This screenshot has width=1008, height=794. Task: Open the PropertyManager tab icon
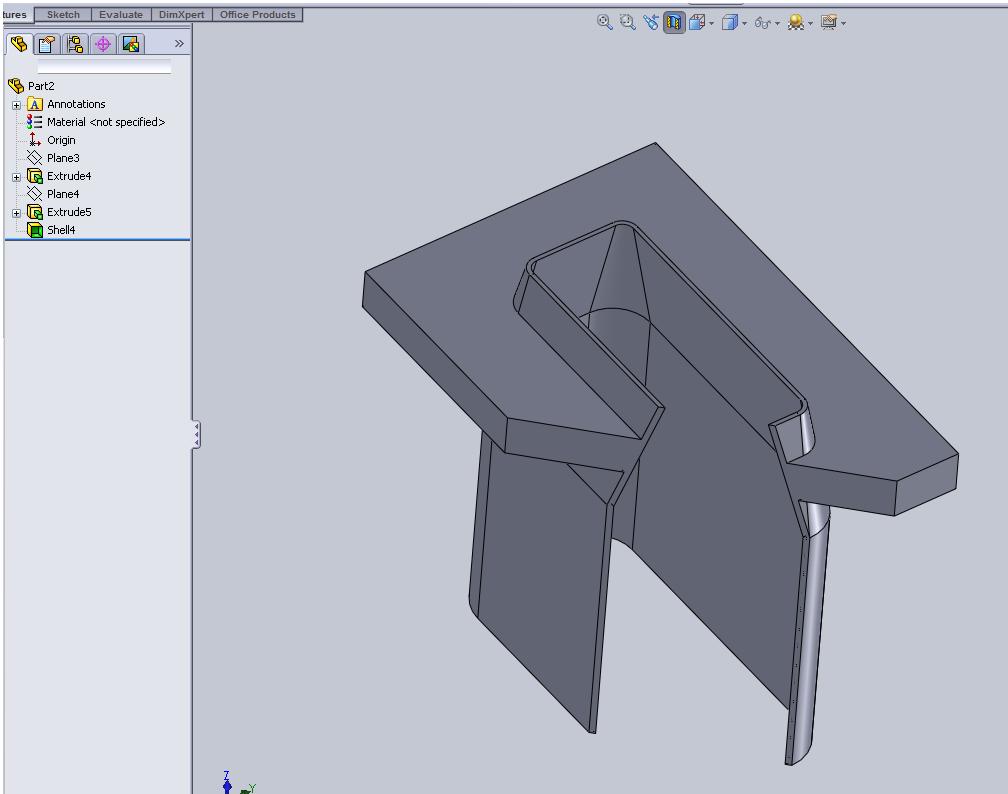coord(46,44)
